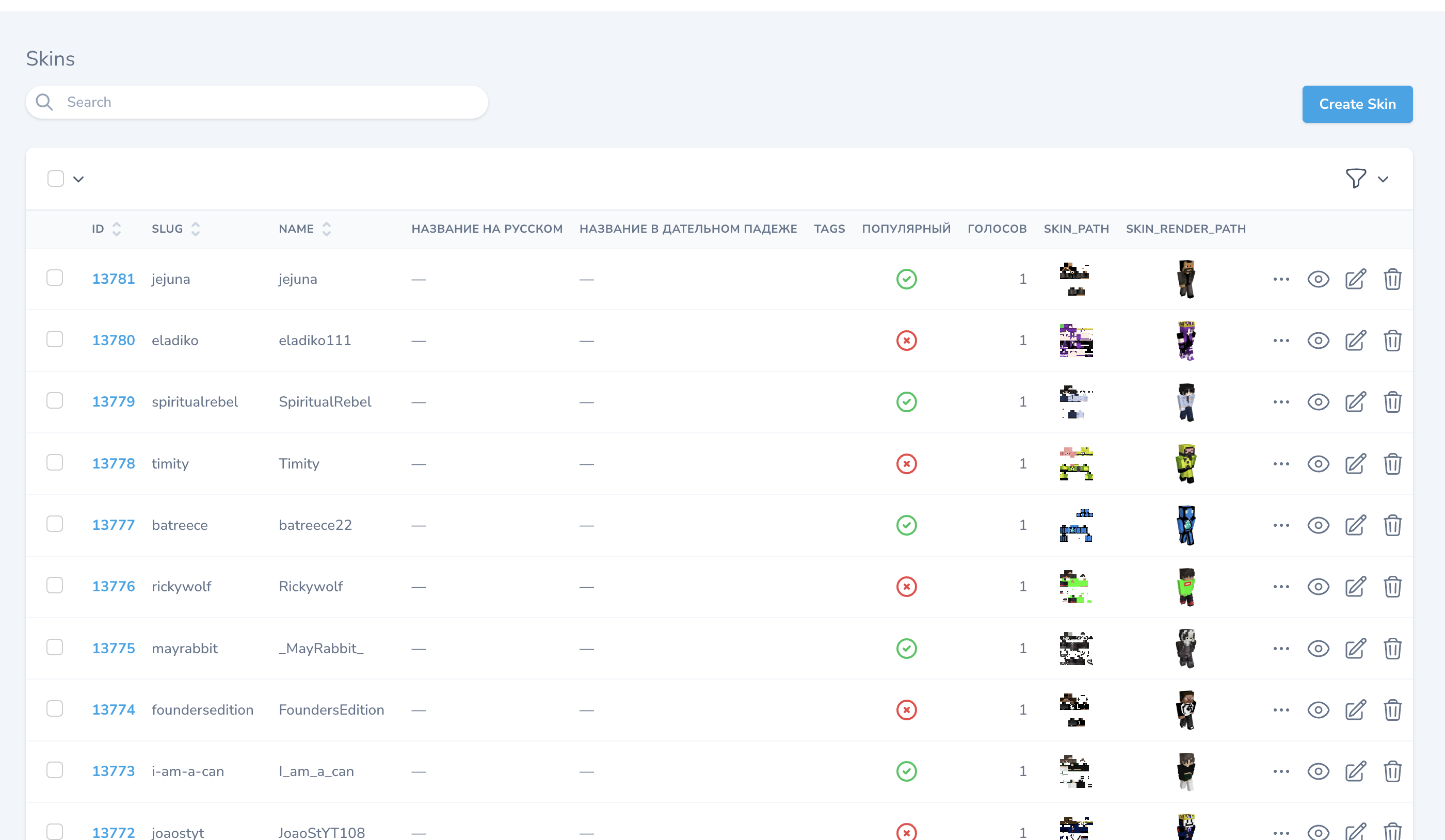1445x840 pixels.
Task: Sort table by NAME column
Action: [305, 229]
